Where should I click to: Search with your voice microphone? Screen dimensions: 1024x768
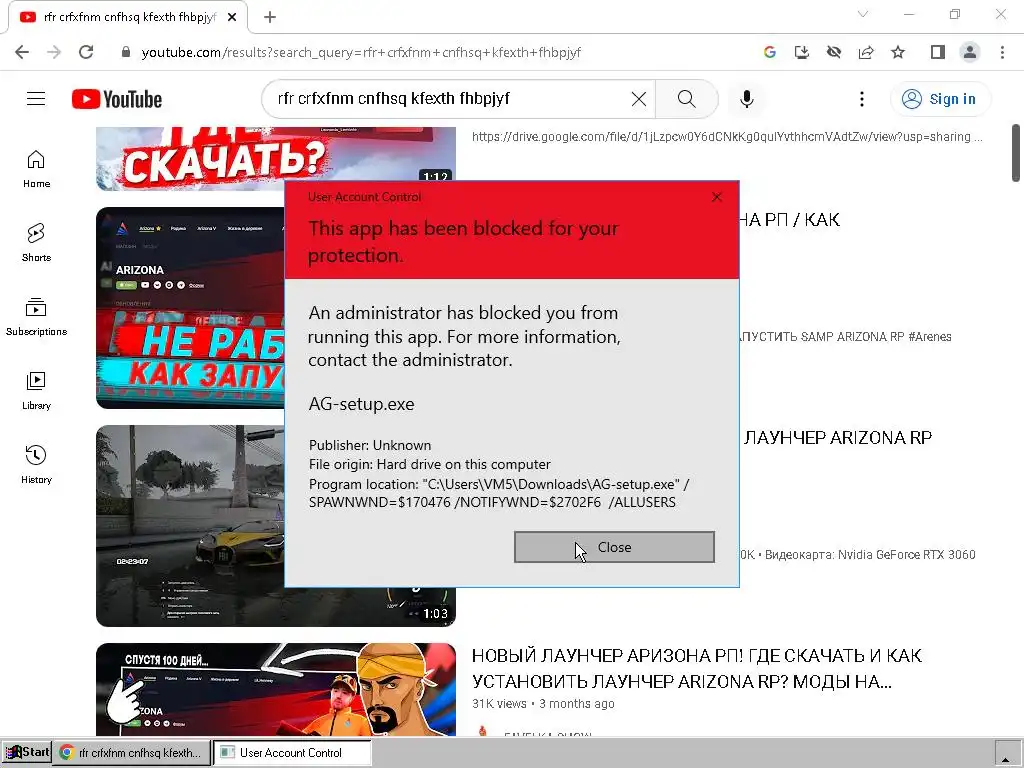click(x=747, y=99)
